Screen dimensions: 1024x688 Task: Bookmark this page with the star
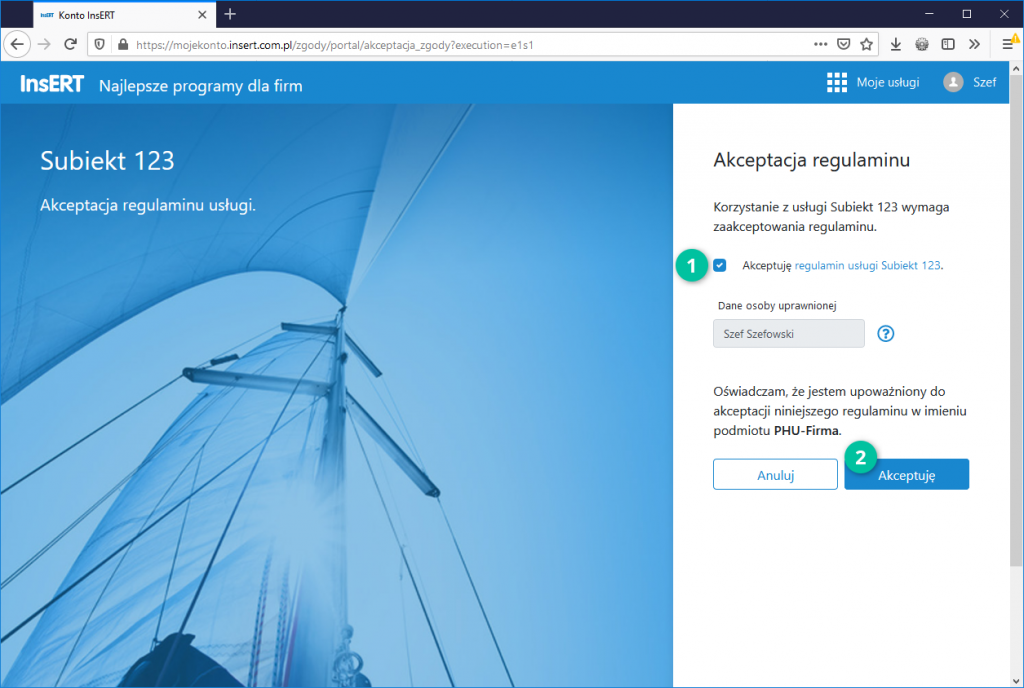pyautogui.click(x=867, y=44)
